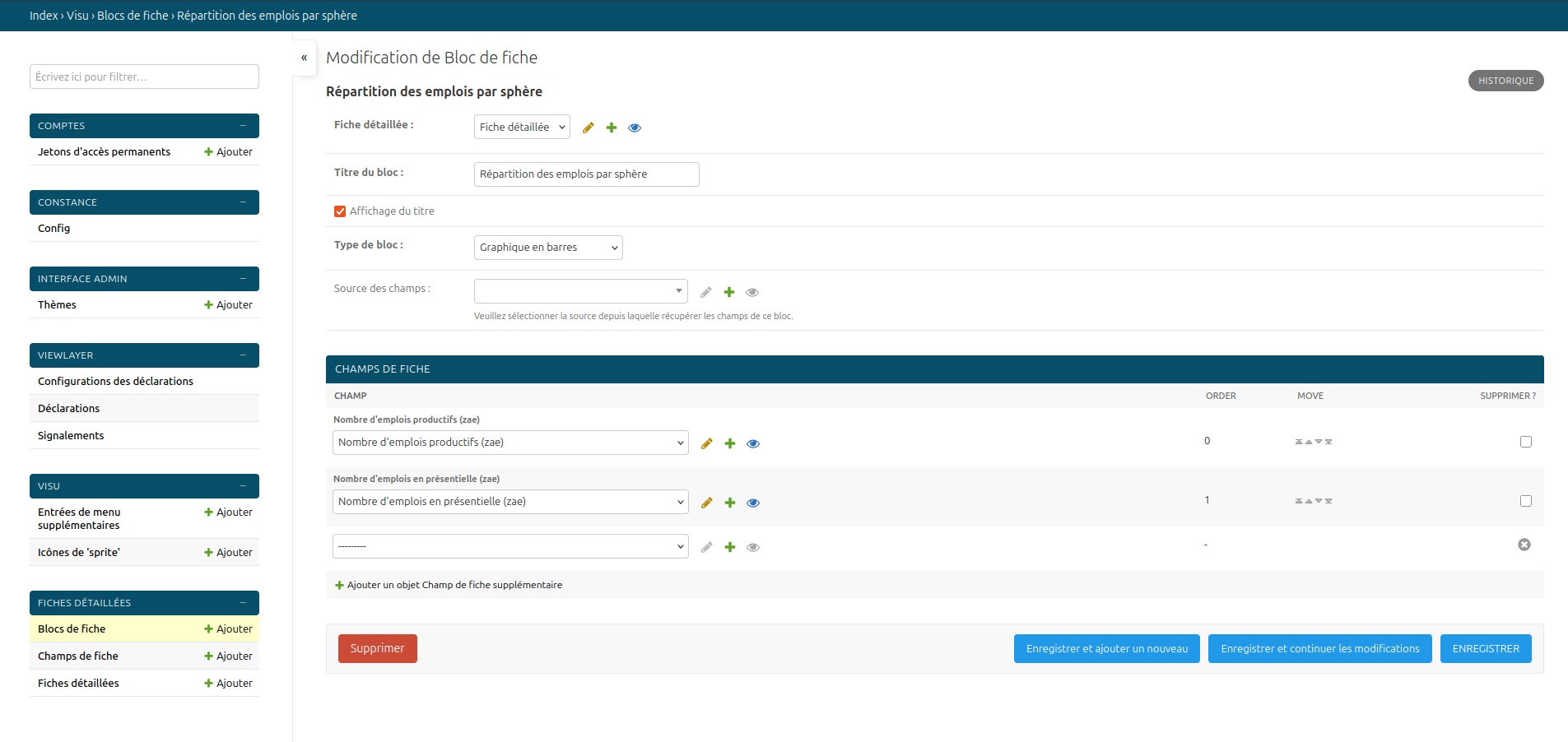View the selected Fiche détaillée with the eye icon
This screenshot has height=742, width=1568.
(635, 128)
